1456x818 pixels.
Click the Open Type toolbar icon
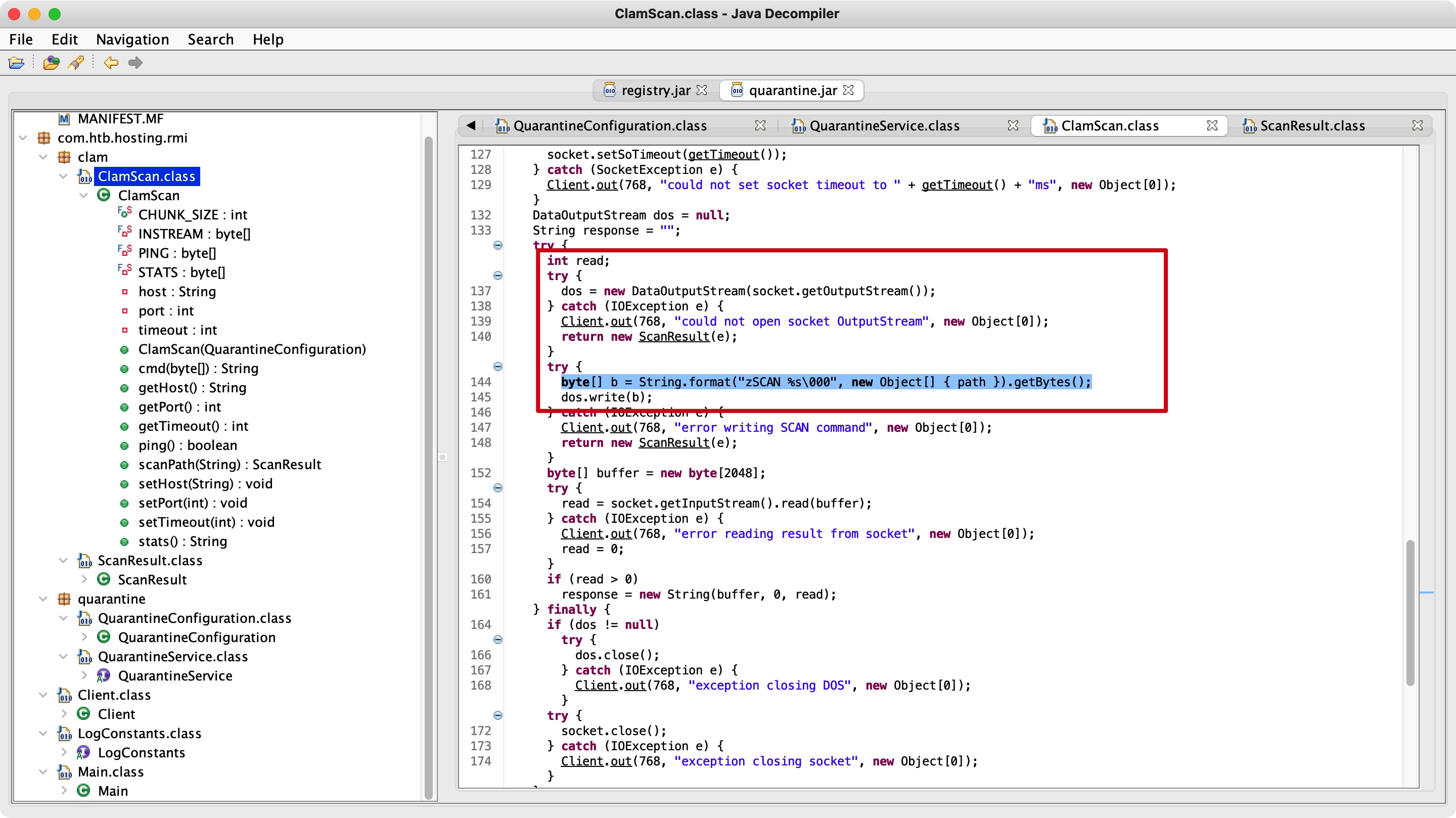pyautogui.click(x=51, y=63)
